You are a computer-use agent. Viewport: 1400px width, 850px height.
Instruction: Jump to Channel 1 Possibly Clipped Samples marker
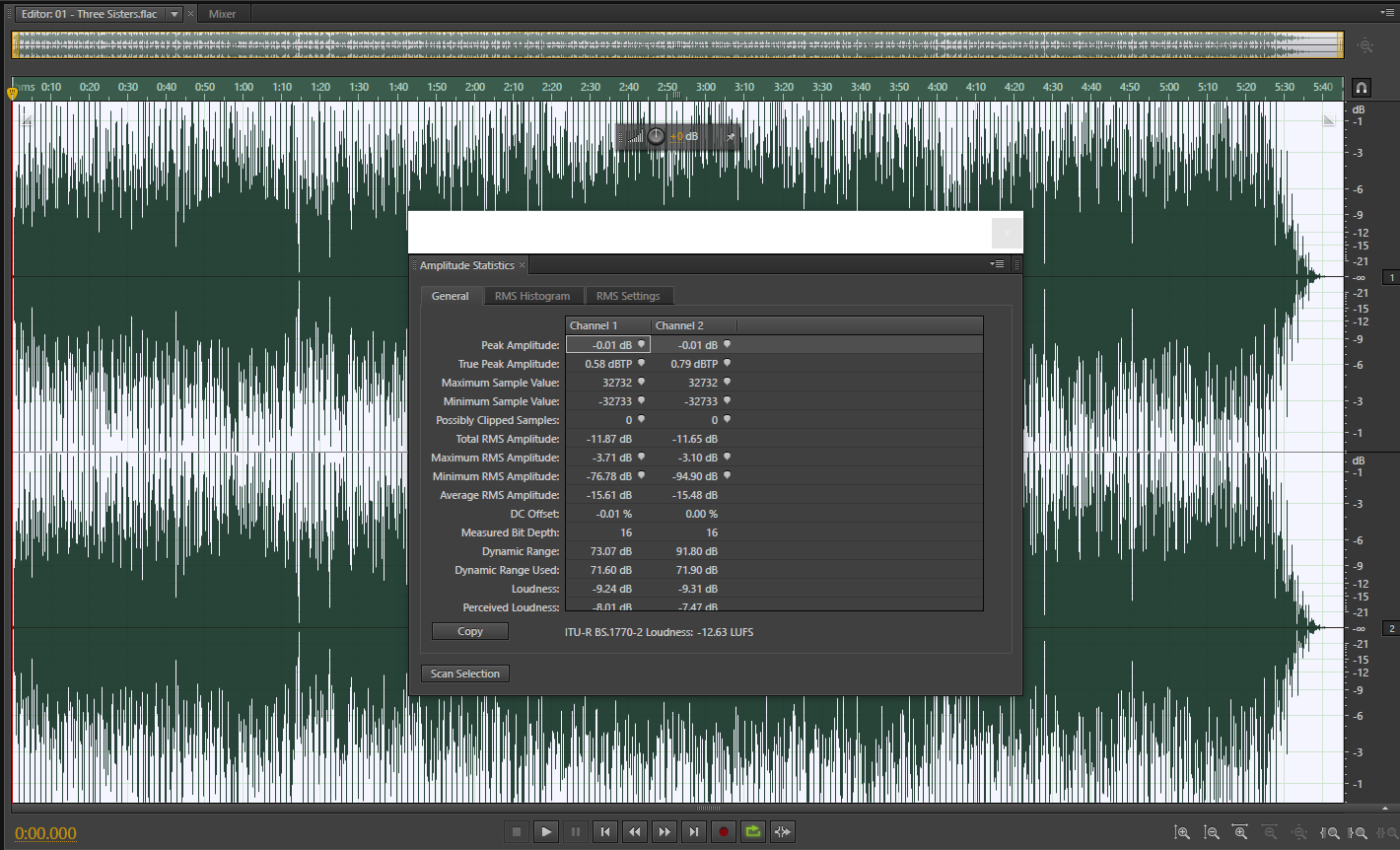[x=641, y=419]
